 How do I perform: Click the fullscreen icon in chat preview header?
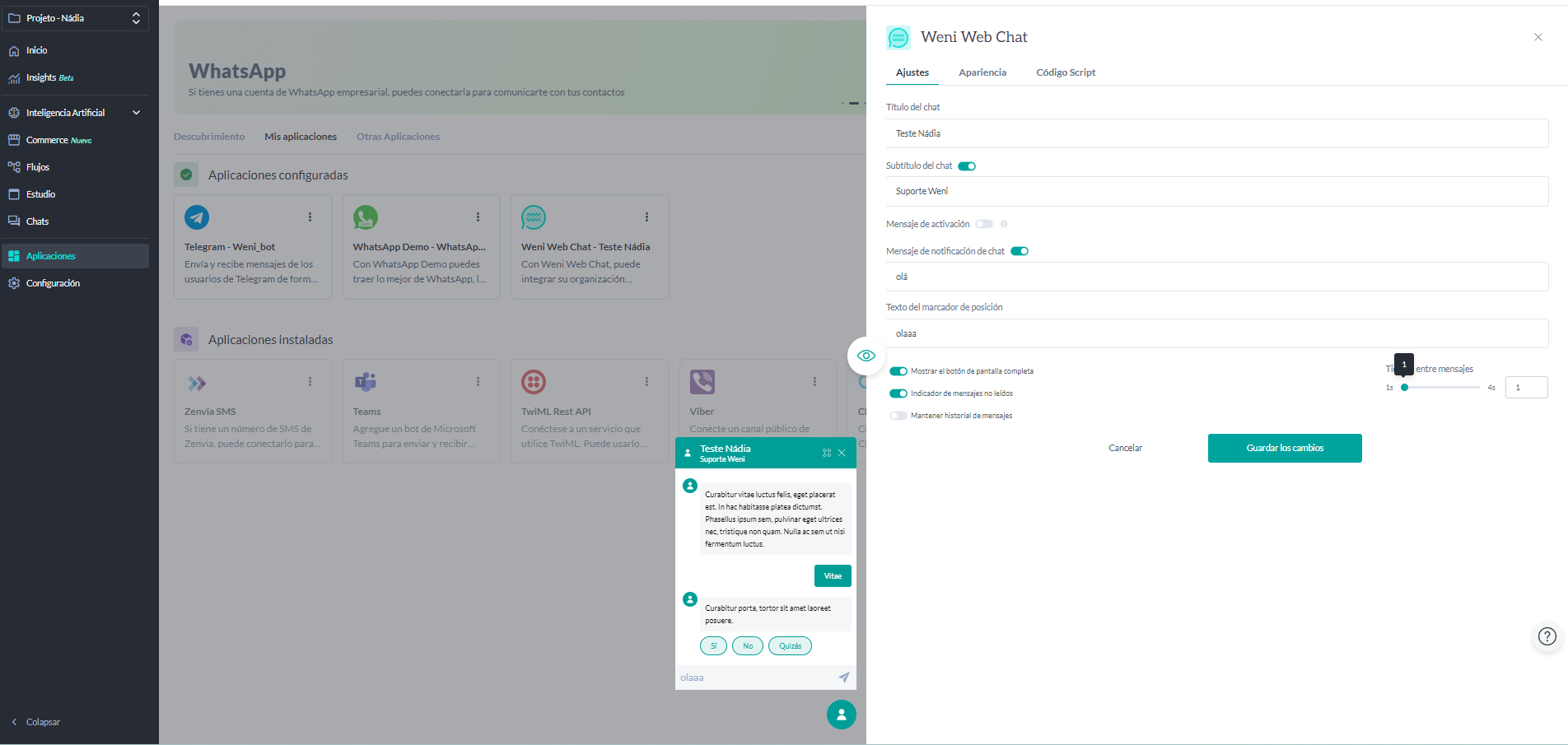click(827, 453)
